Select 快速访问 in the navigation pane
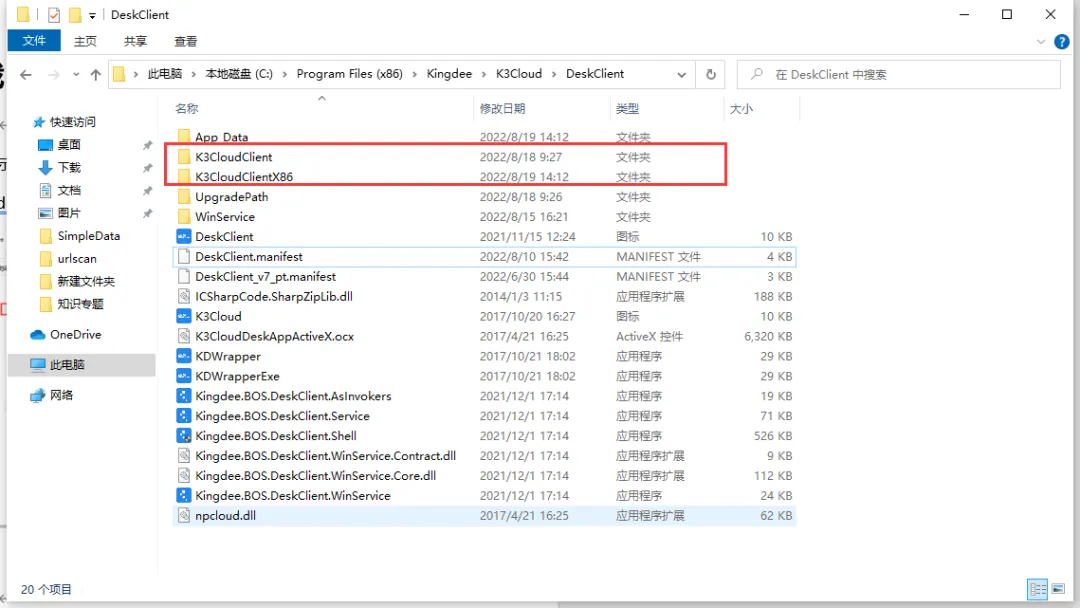The height and width of the screenshot is (608, 1080). coord(72,122)
